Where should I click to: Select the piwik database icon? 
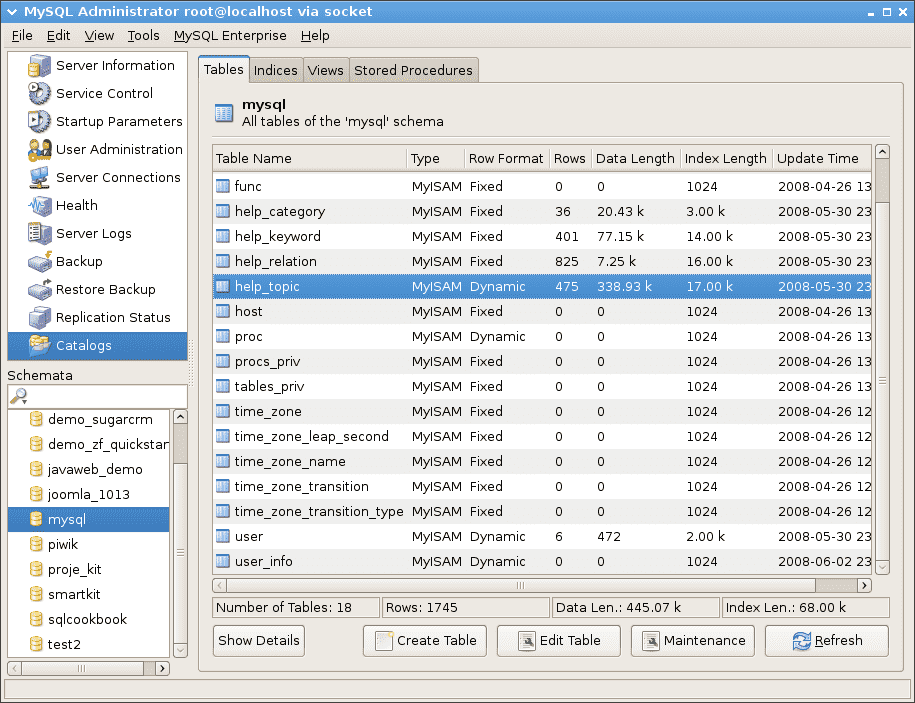click(x=36, y=544)
